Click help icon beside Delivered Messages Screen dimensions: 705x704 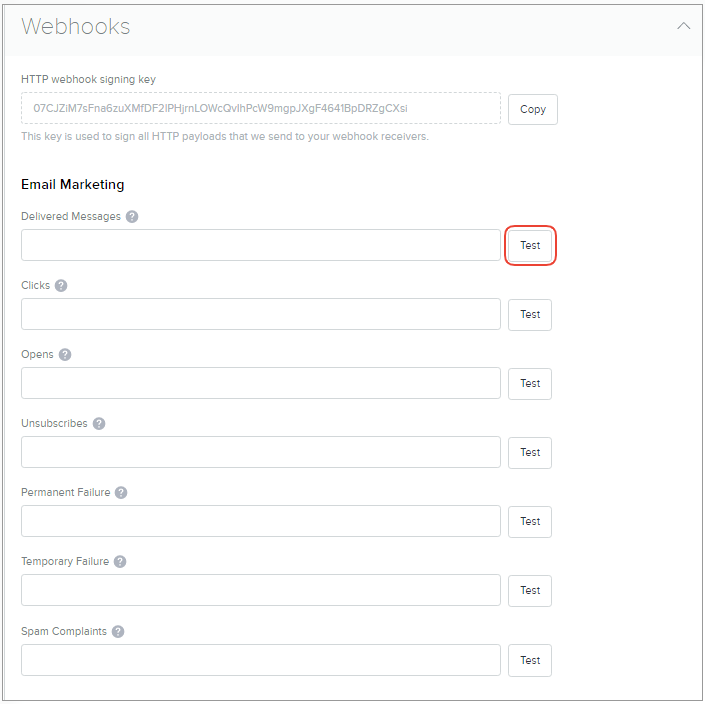pyautogui.click(x=132, y=216)
